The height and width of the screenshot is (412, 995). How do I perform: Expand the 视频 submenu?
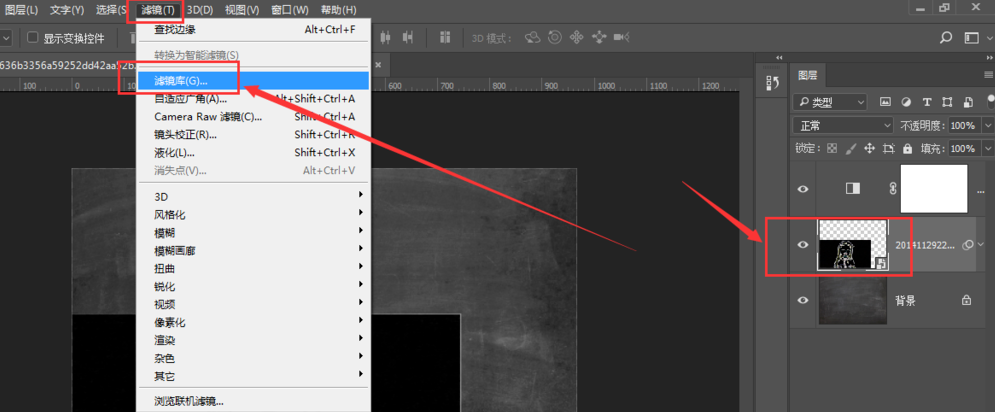click(254, 304)
